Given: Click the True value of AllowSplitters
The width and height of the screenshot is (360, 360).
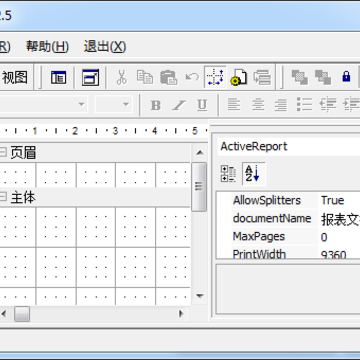Looking at the screenshot, I should 332,200.
